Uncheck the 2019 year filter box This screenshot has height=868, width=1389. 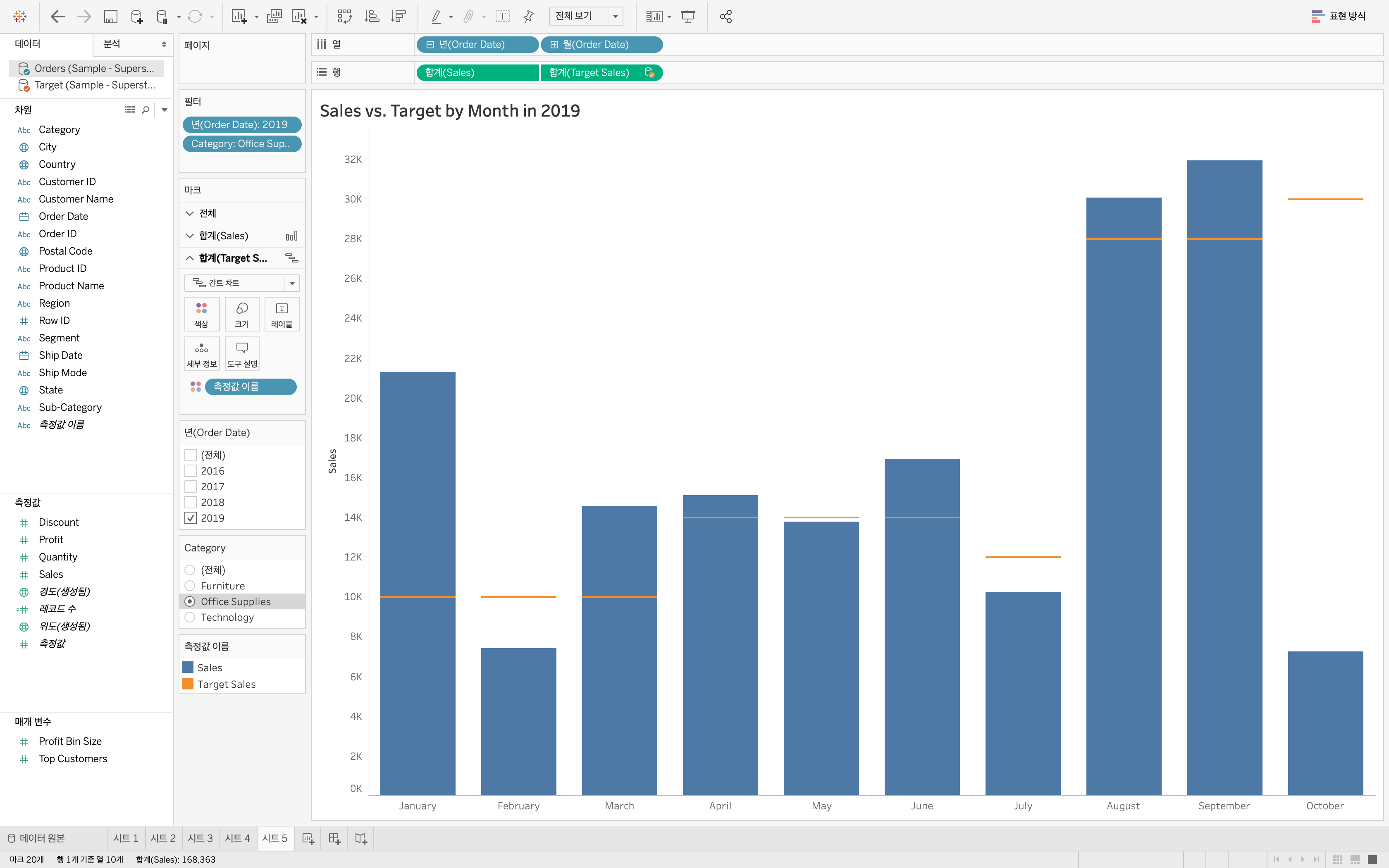(191, 518)
